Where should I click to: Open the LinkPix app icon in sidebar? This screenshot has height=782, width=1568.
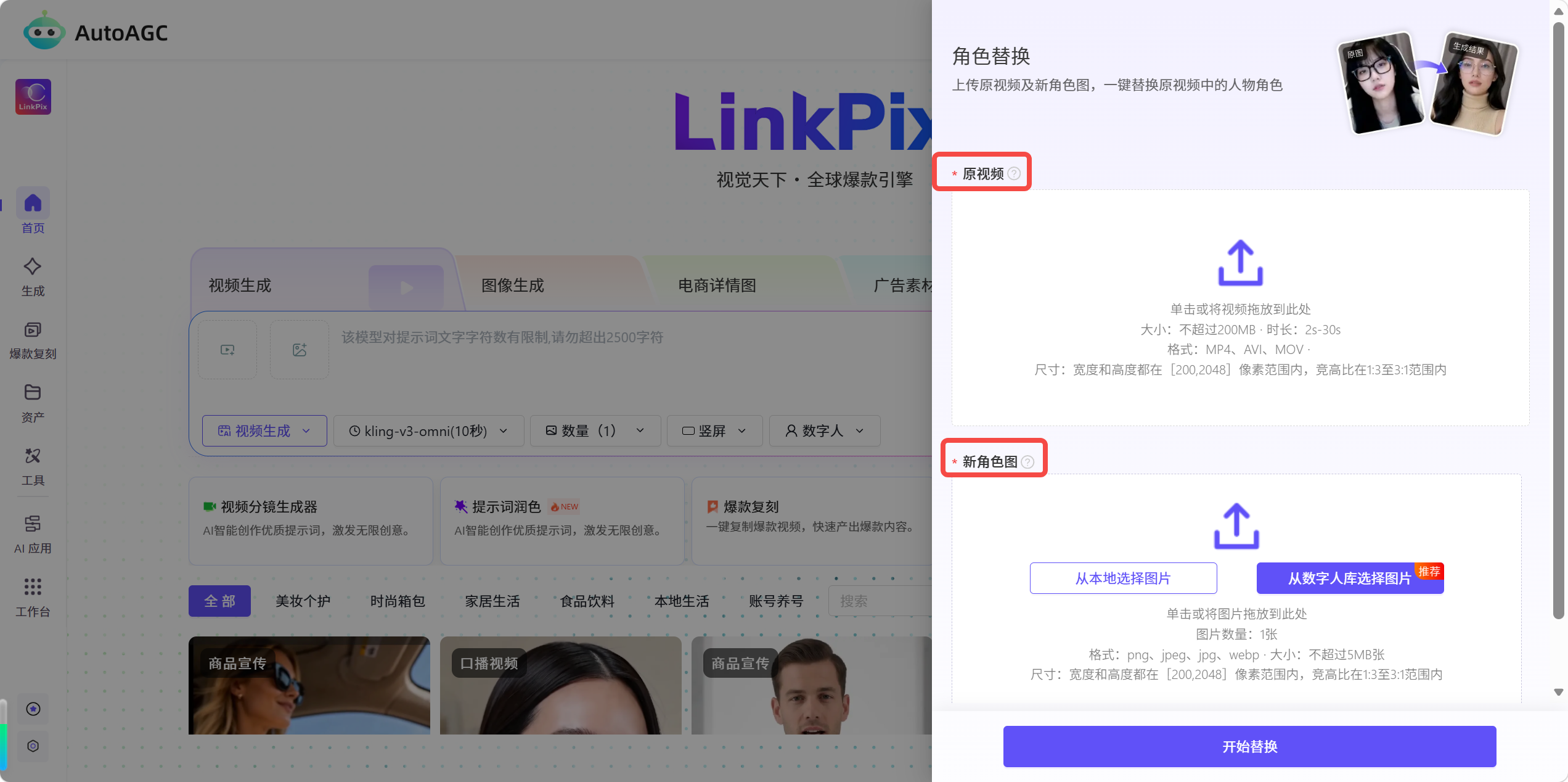point(33,96)
